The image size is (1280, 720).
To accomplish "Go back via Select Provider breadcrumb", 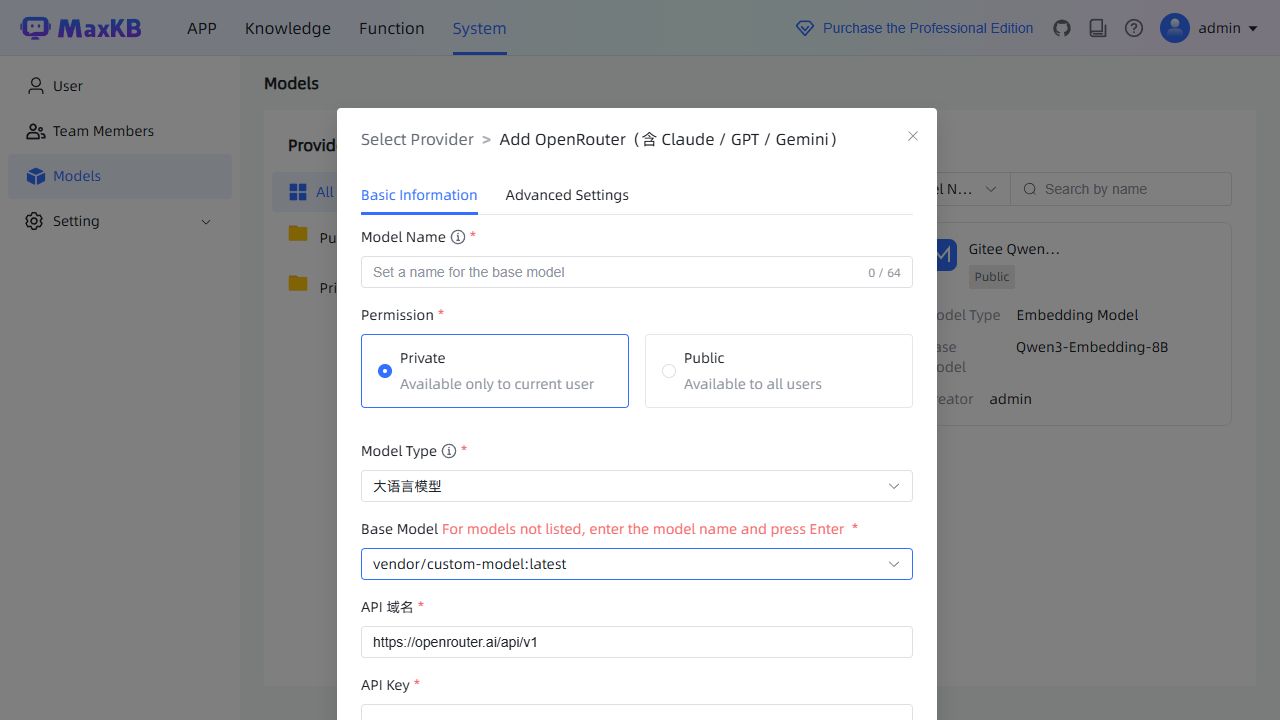I will (417, 139).
